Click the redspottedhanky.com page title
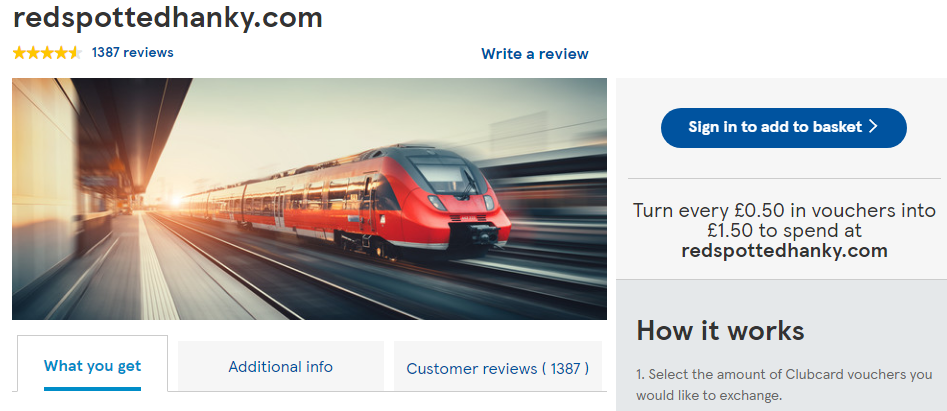Image resolution: width=947 pixels, height=411 pixels. (x=167, y=18)
